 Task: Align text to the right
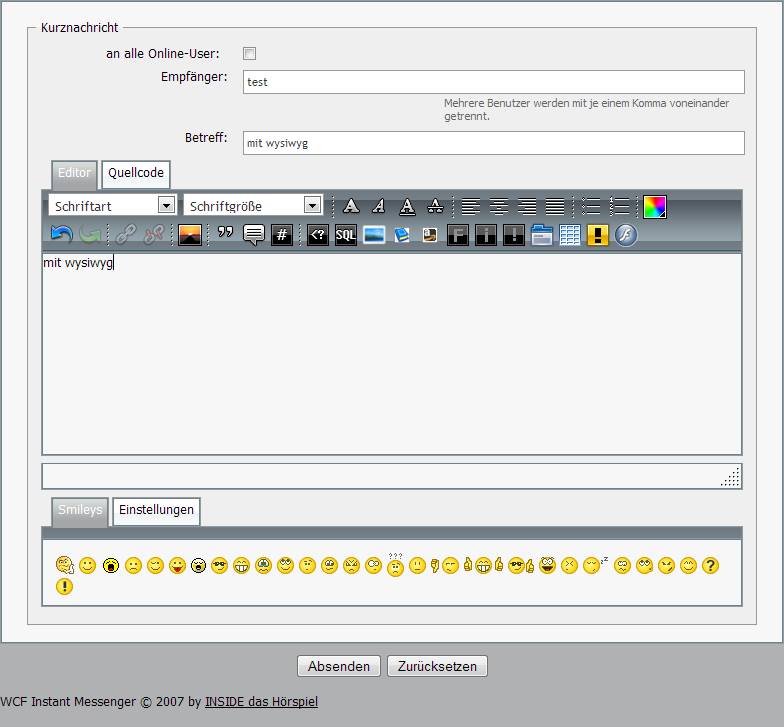pos(526,206)
